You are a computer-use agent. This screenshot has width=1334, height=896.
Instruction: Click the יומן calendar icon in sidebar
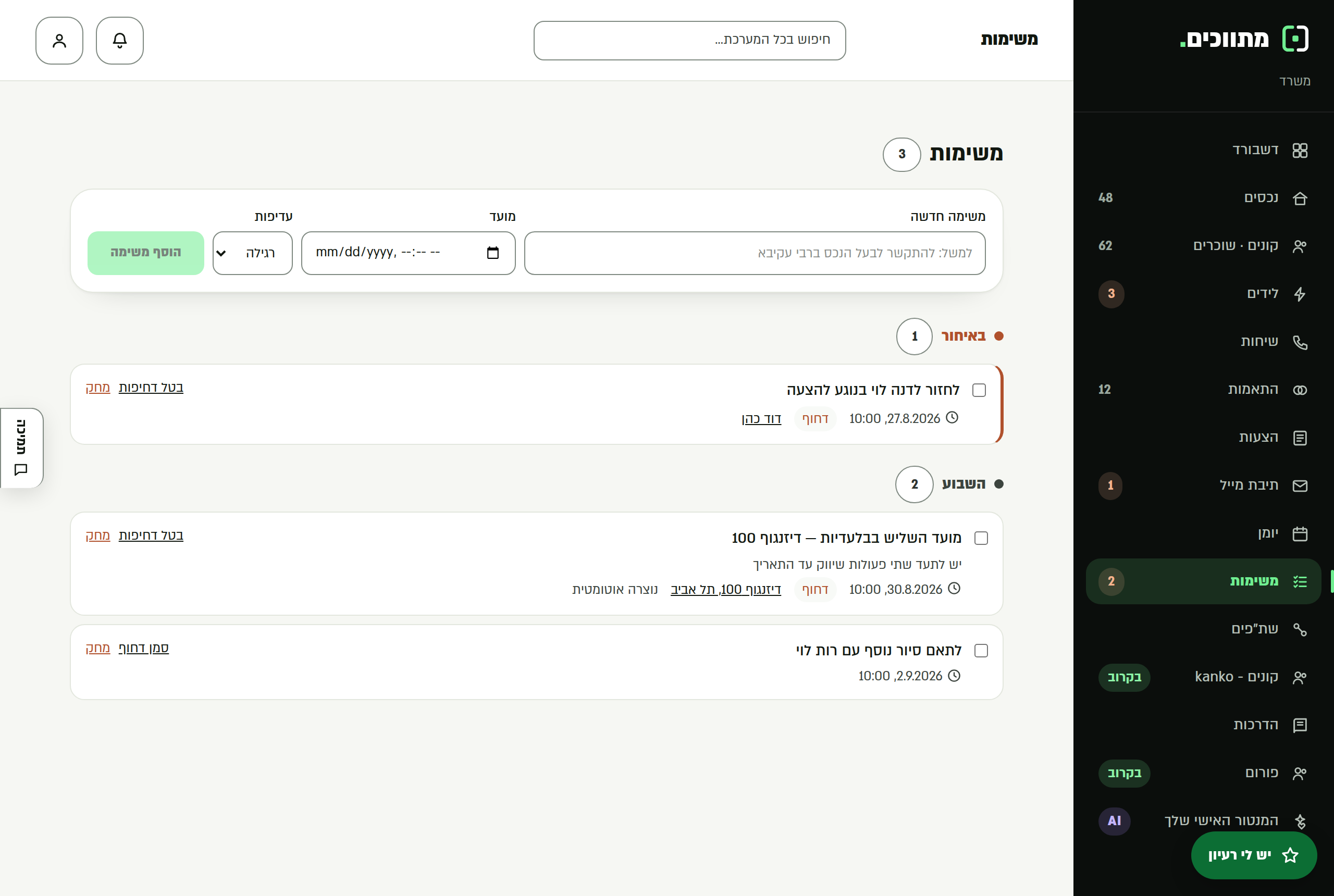[x=1300, y=534]
